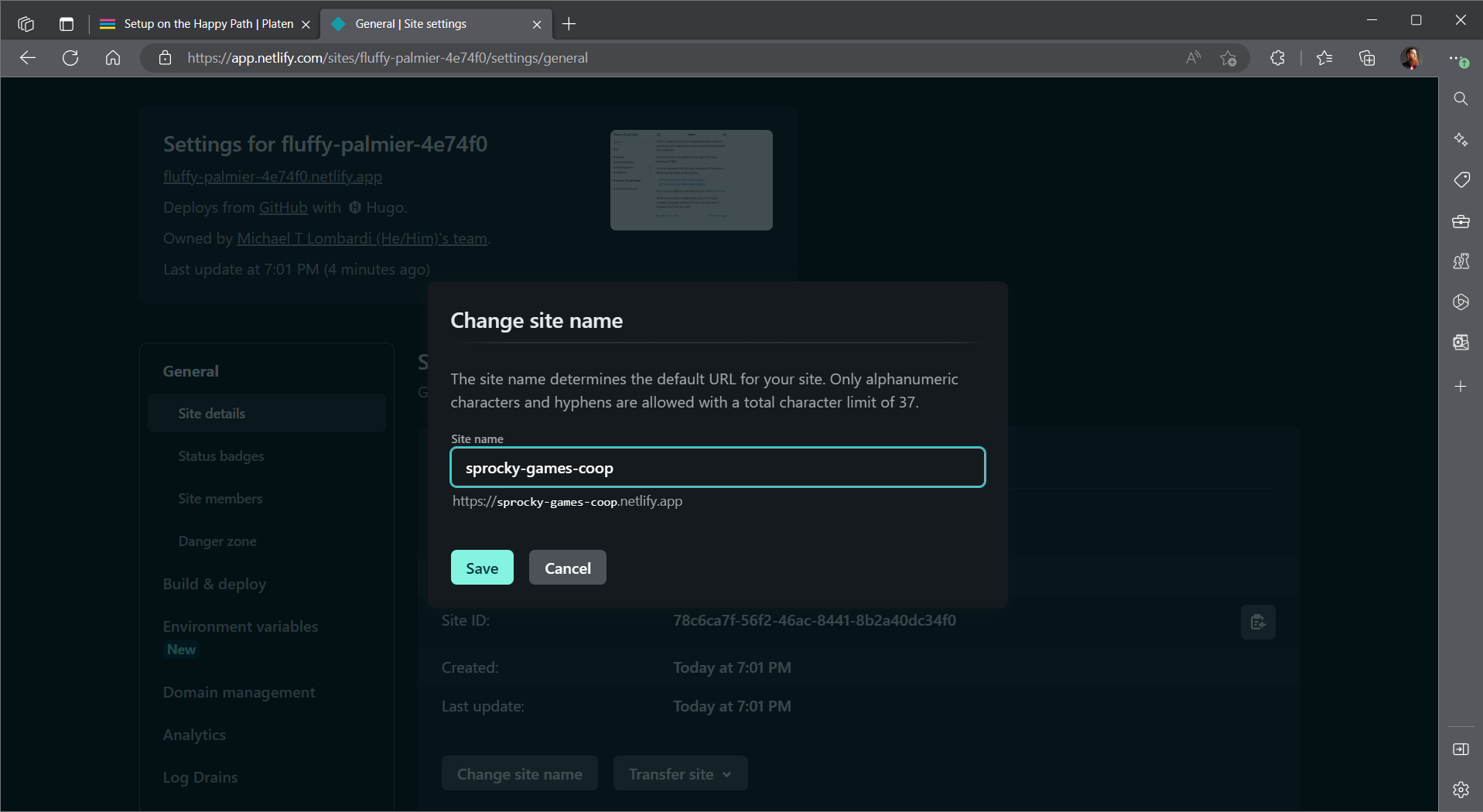Refresh the current page

(x=70, y=58)
